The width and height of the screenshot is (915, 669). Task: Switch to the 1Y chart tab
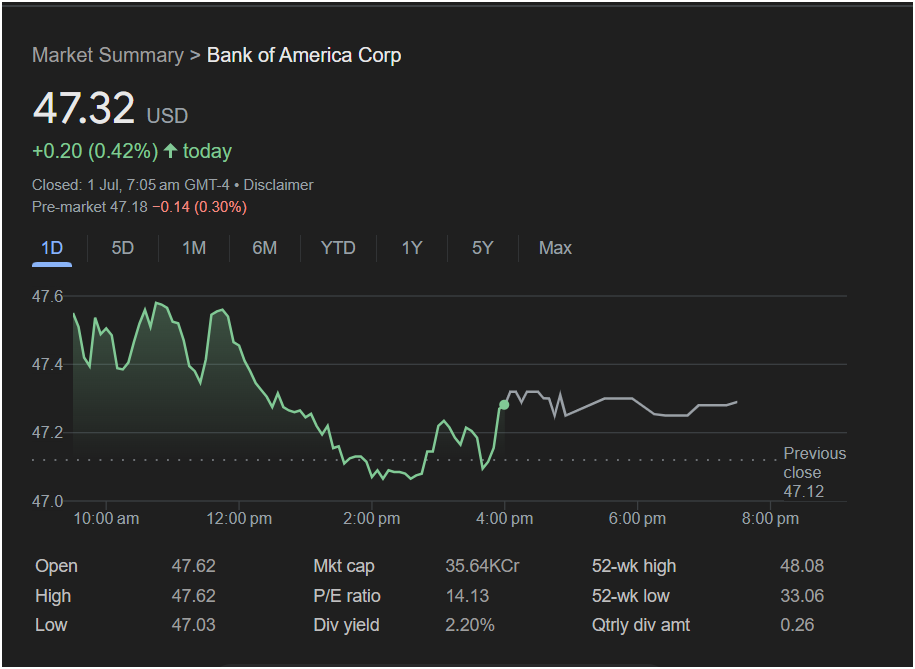411,248
